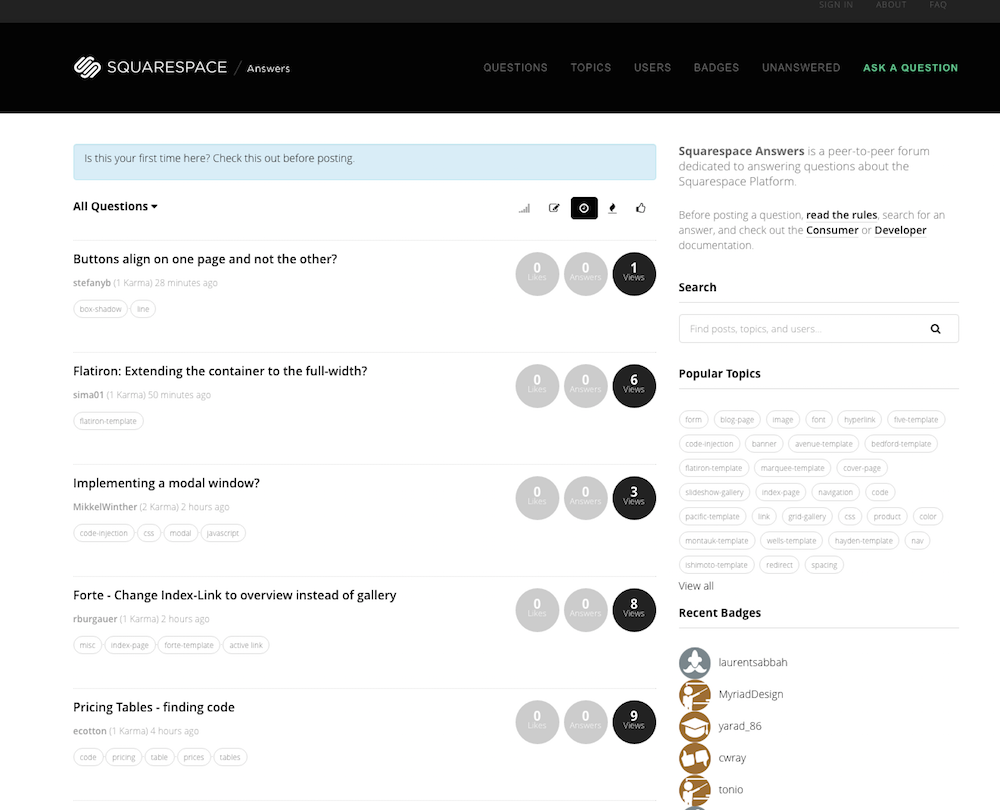This screenshot has height=810, width=1000.
Task: Select the marquee-template topic tag
Action: pos(792,468)
